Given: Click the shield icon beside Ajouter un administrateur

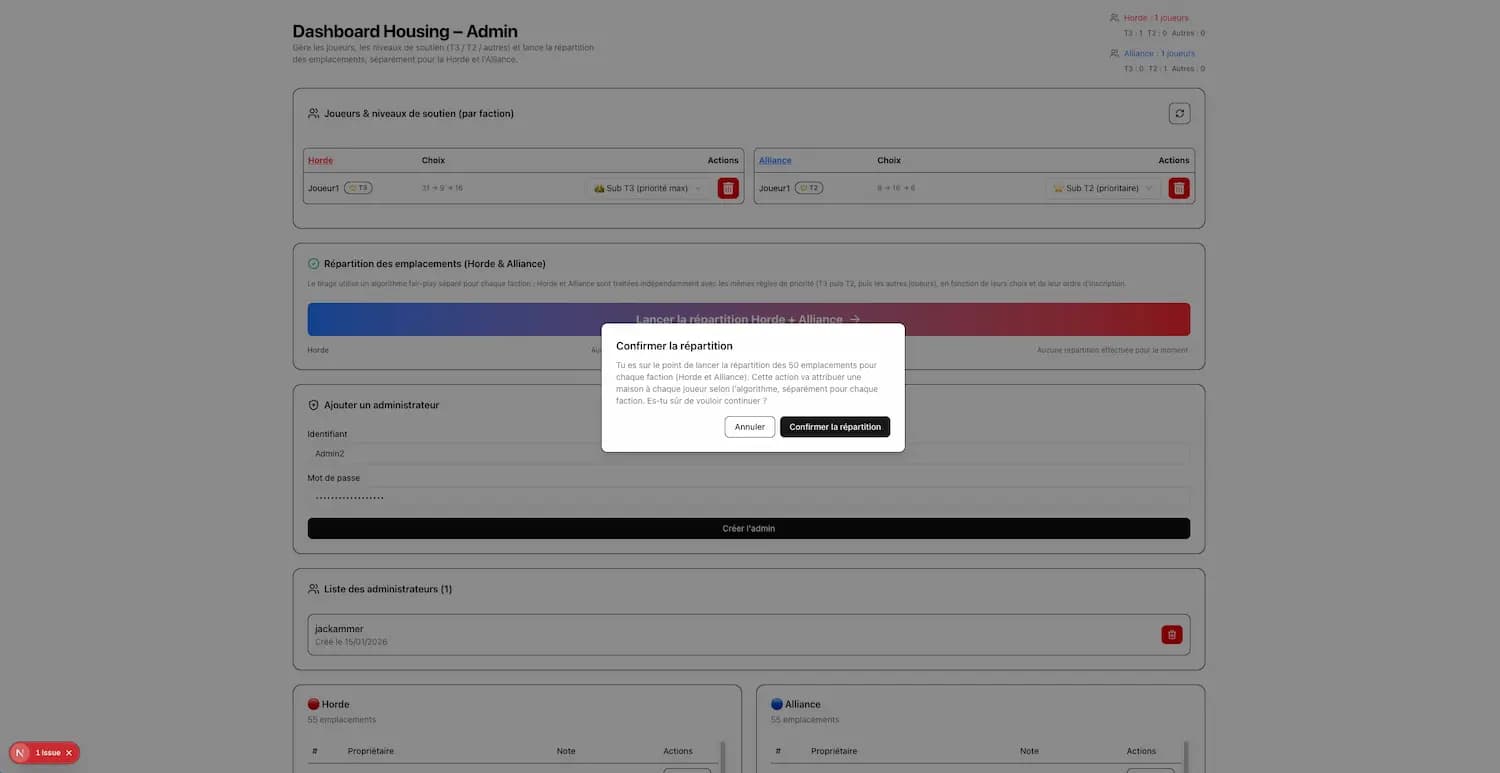Looking at the screenshot, I should [x=313, y=405].
